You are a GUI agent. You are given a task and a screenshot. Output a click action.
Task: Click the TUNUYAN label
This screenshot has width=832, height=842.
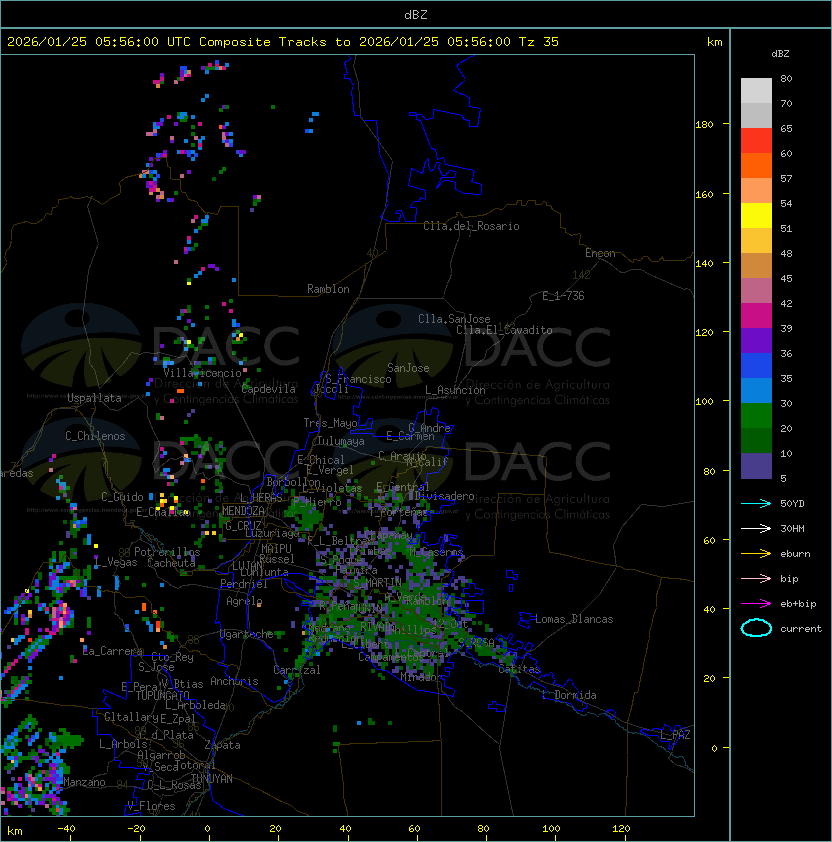click(212, 779)
